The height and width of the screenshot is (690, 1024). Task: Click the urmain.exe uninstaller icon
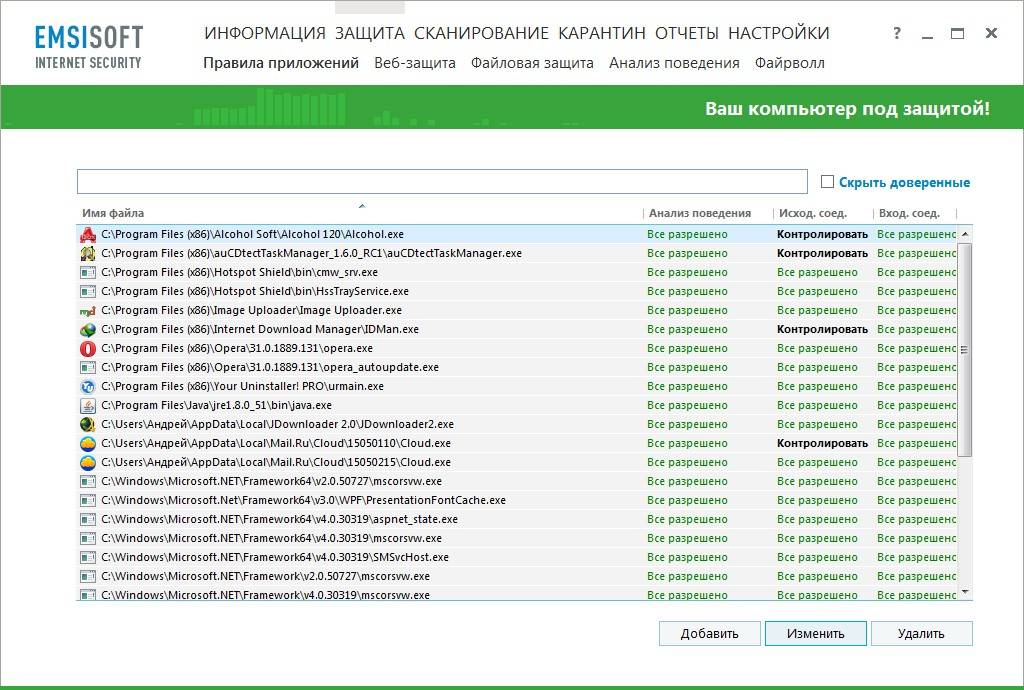pos(88,386)
